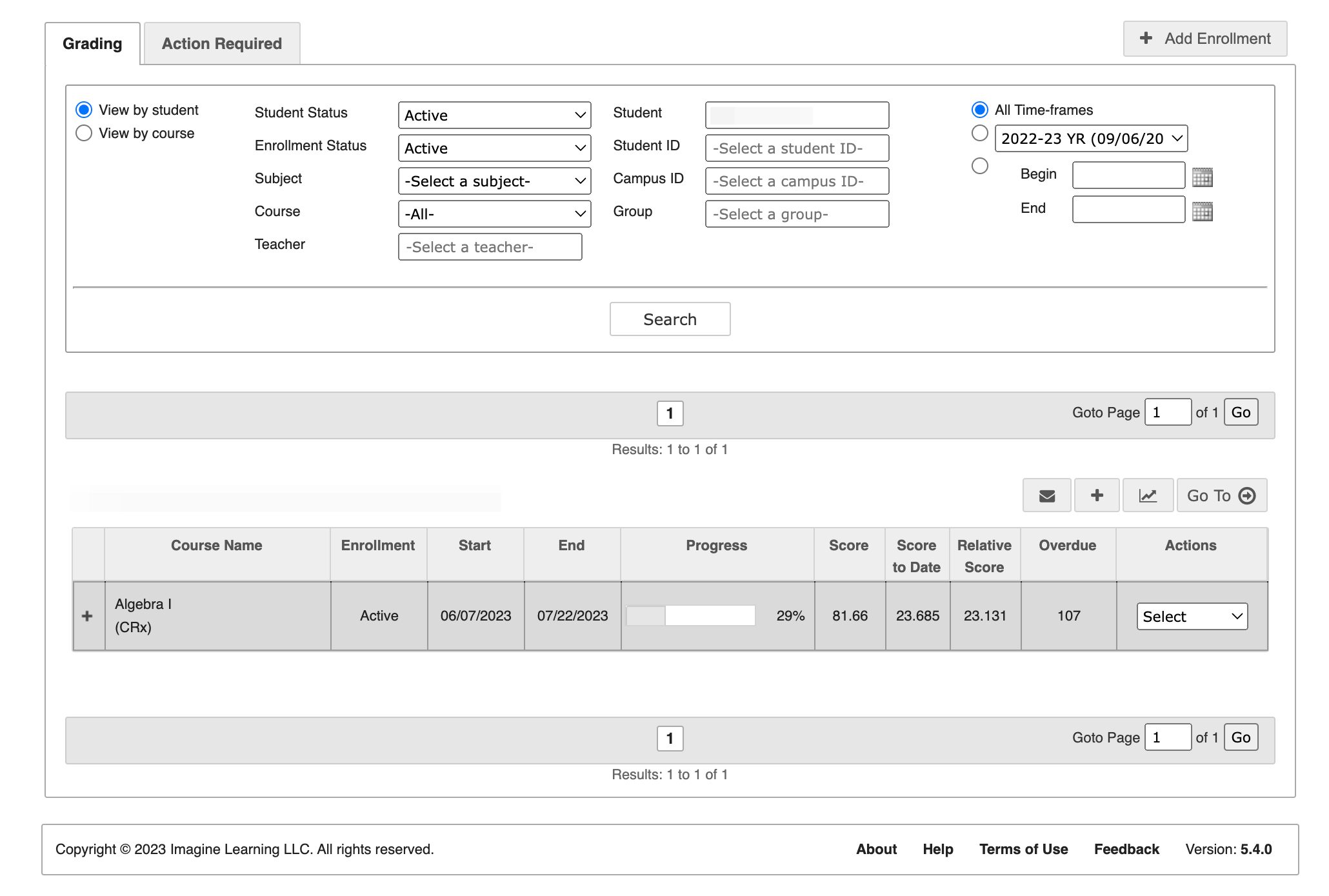Click the envelope email icon button
This screenshot has width=1329, height=896.
[1046, 495]
